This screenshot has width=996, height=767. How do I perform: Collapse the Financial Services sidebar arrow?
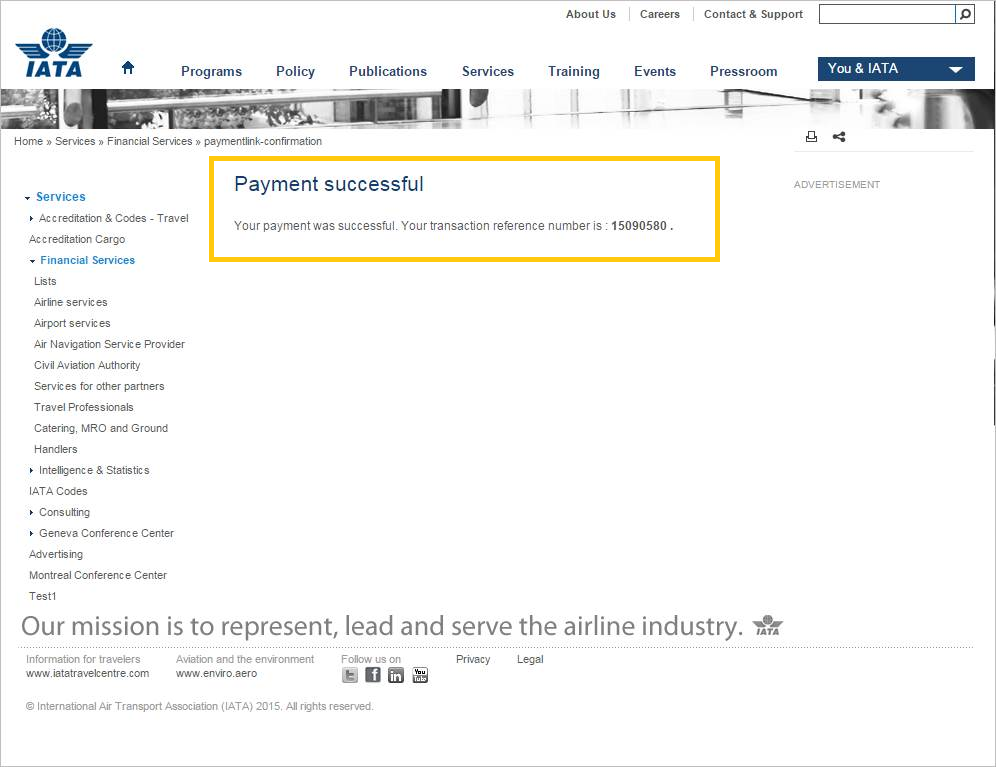coord(32,261)
